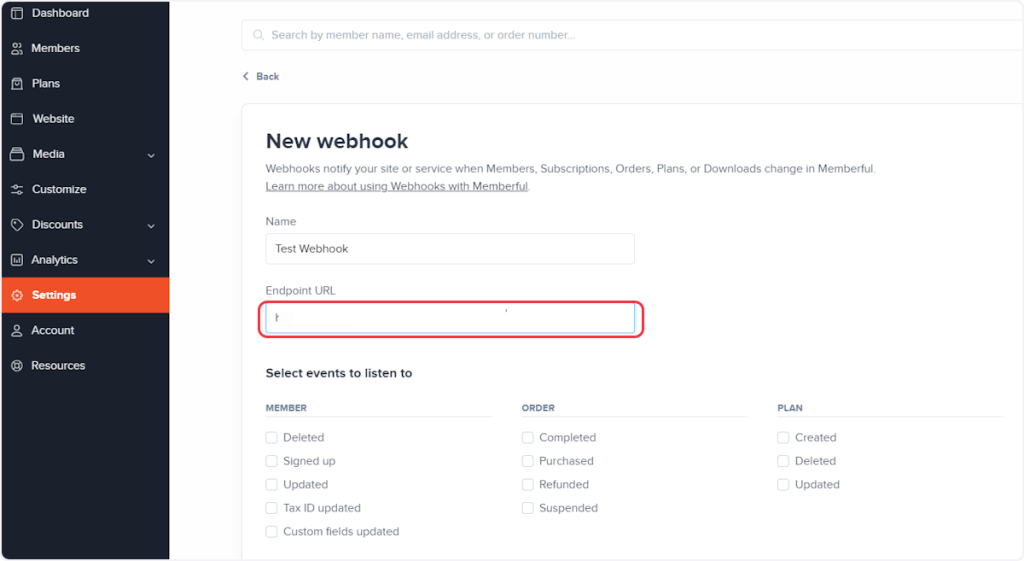Click the Account person icon
This screenshot has width=1024, height=561.
click(x=17, y=331)
